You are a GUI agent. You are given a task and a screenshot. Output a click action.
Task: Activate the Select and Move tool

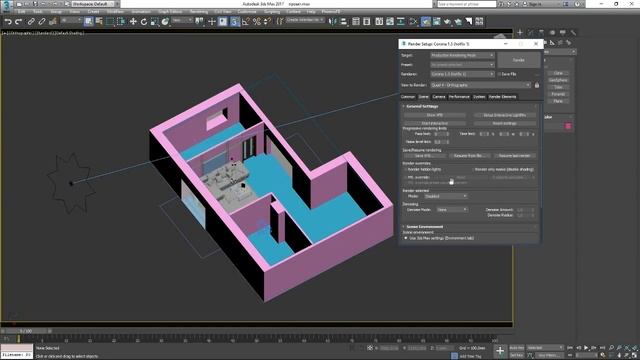(133, 22)
